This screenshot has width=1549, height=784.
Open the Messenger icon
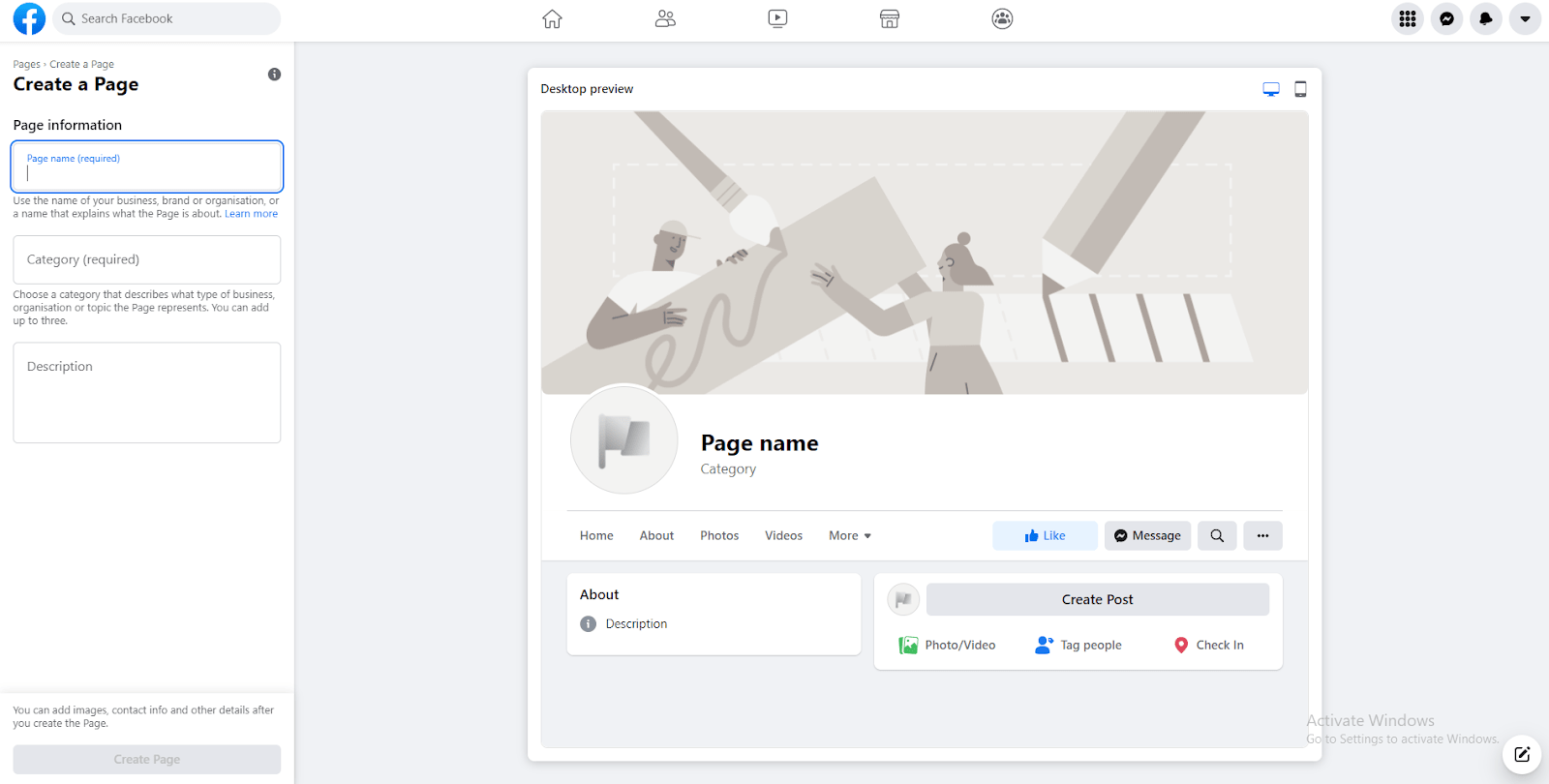[x=1446, y=18]
